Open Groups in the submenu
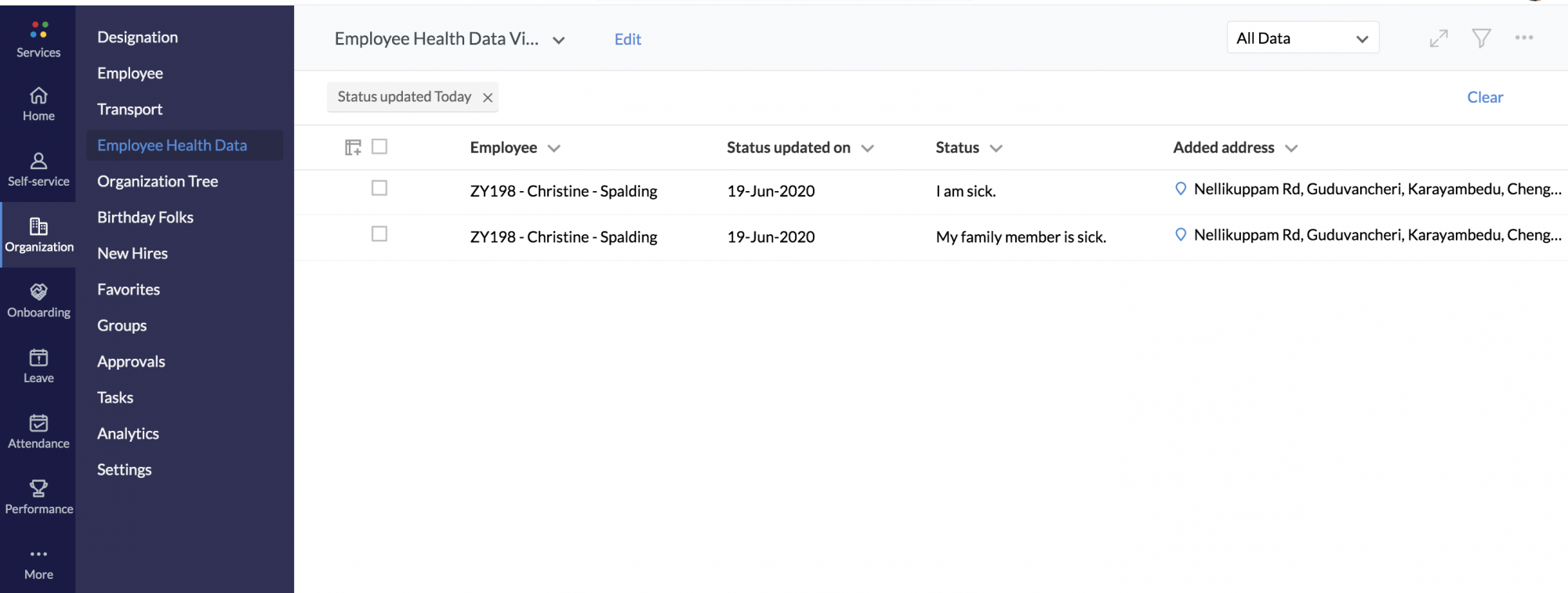The image size is (1568, 593). pos(122,325)
